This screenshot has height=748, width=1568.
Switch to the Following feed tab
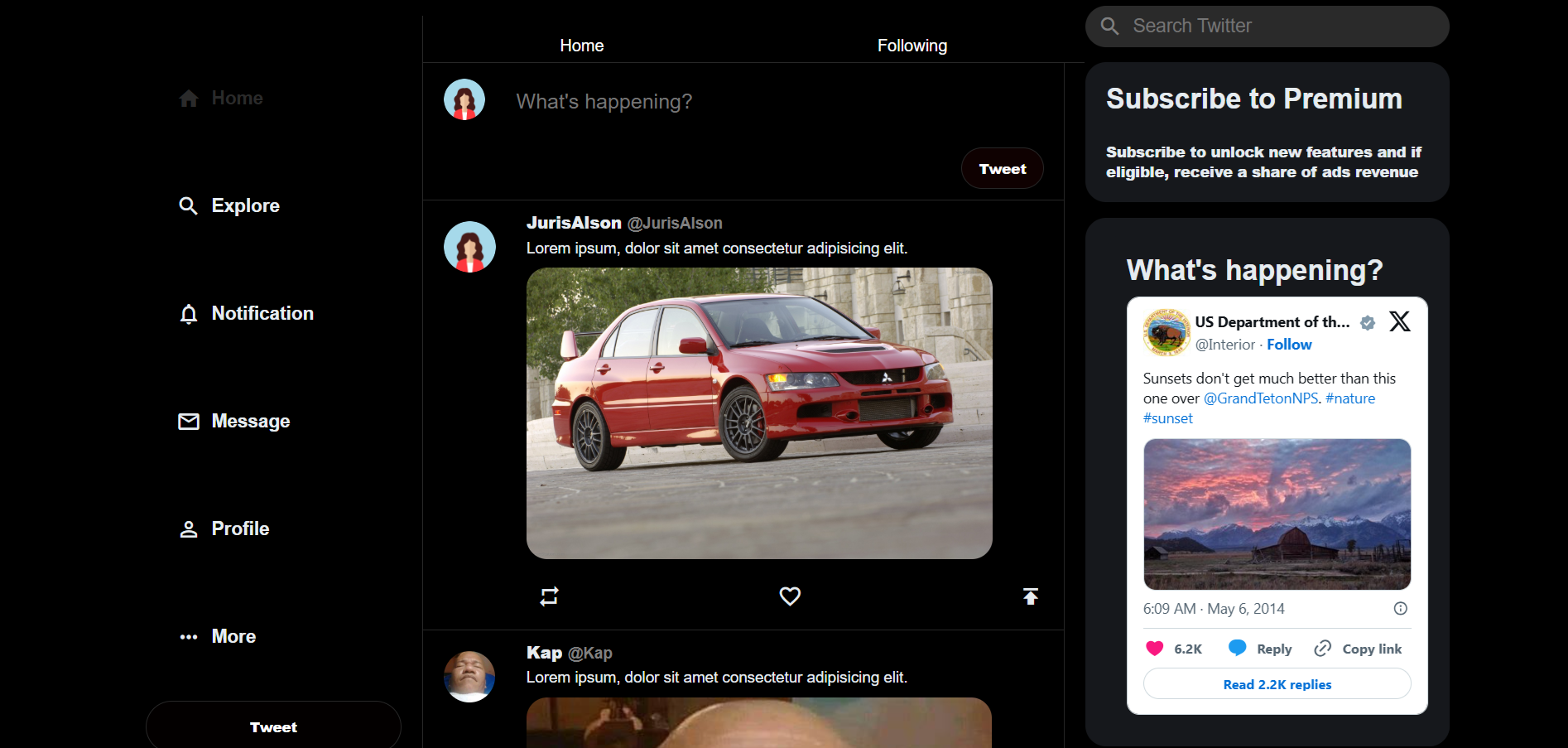click(x=912, y=46)
